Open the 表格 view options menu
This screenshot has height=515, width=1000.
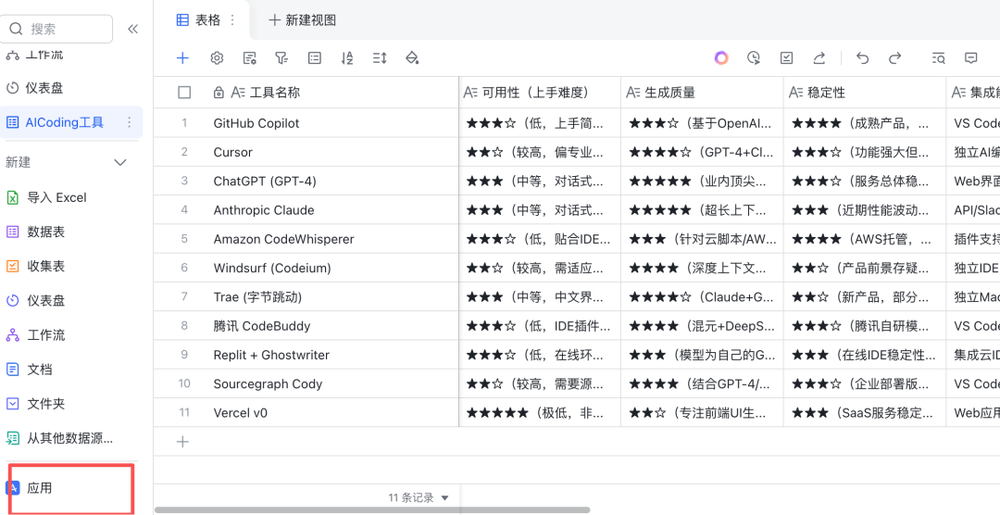point(233,20)
